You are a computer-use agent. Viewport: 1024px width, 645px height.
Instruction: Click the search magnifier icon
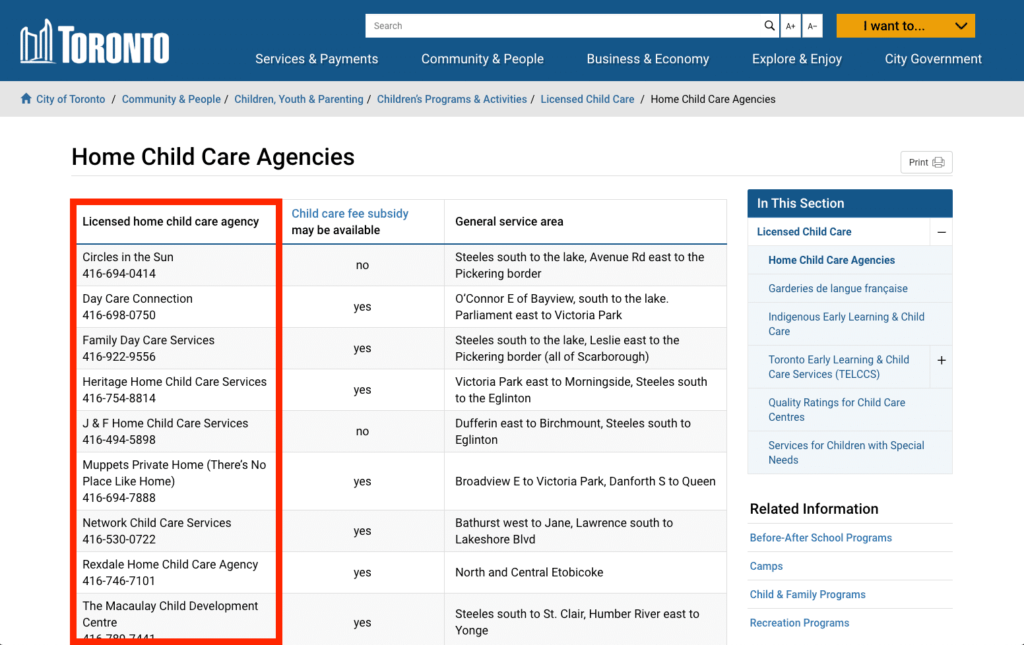(769, 25)
